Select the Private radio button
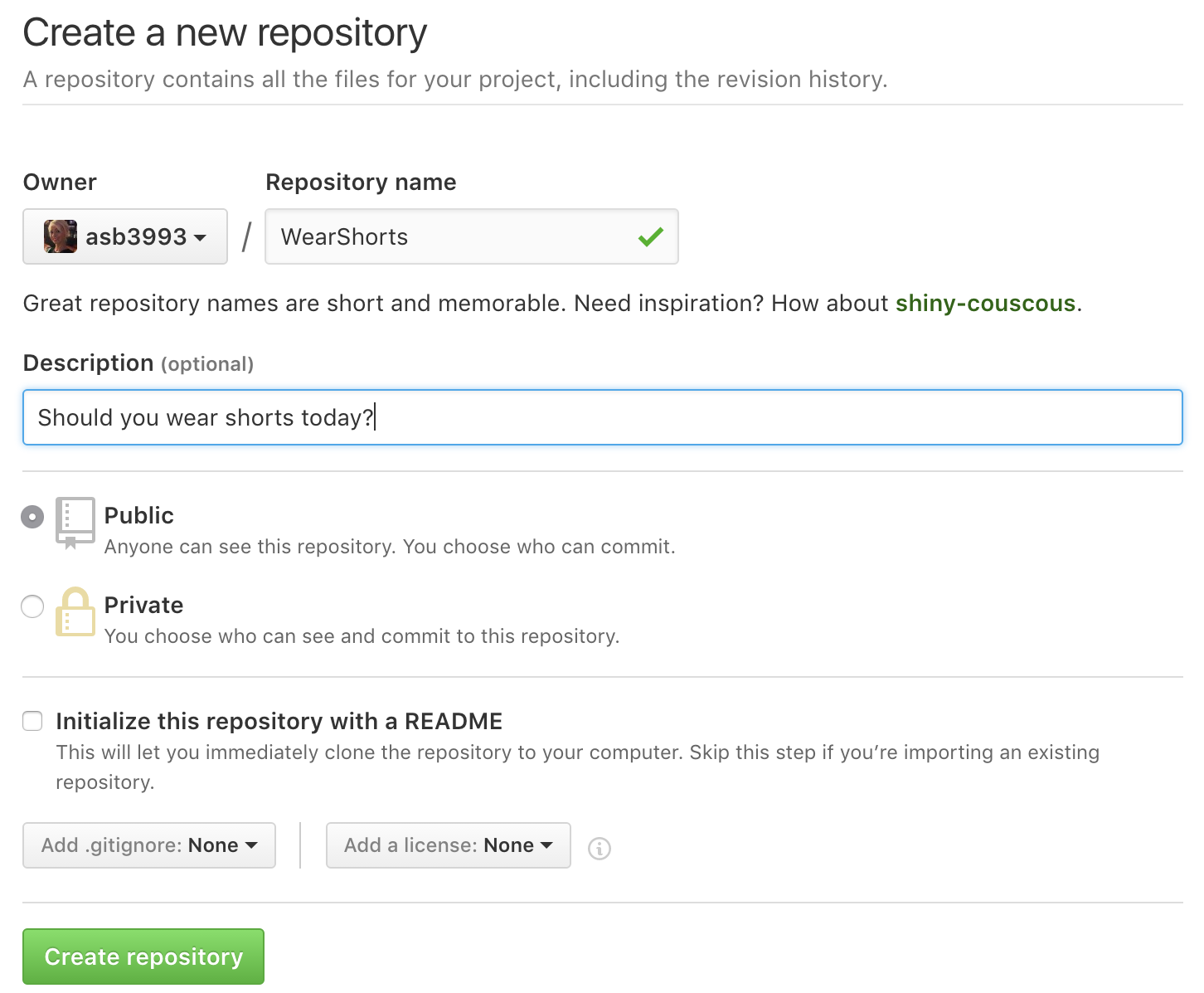 pyautogui.click(x=32, y=606)
